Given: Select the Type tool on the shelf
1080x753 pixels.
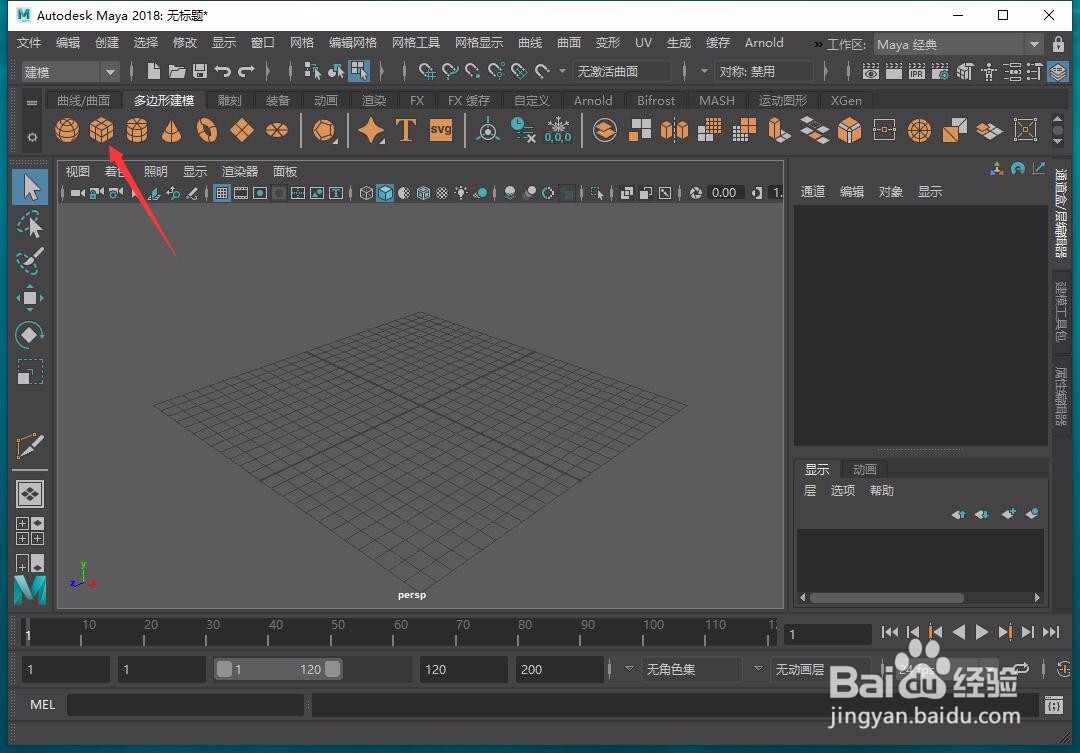Looking at the screenshot, I should click(x=406, y=130).
